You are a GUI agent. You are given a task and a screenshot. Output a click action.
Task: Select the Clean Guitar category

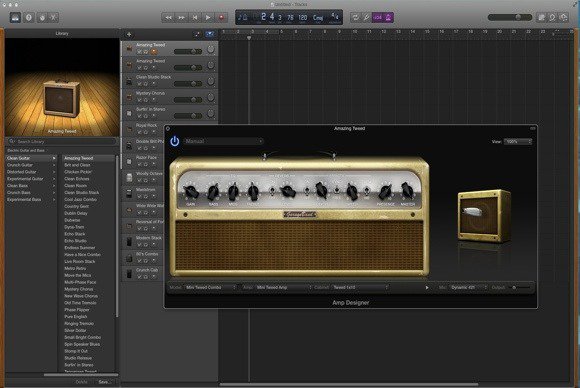(x=31, y=158)
